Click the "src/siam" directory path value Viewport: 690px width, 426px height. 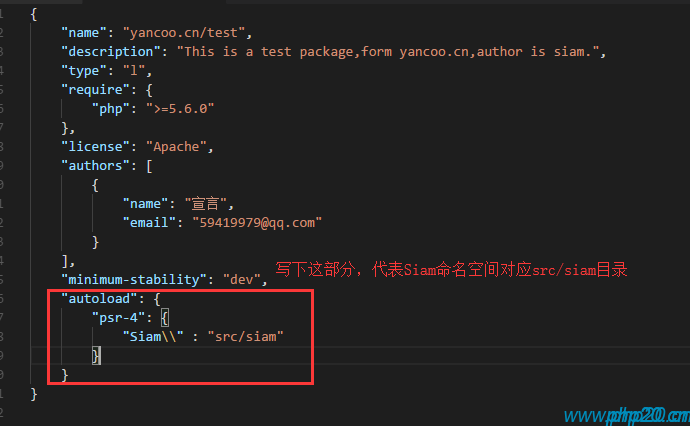coord(246,336)
